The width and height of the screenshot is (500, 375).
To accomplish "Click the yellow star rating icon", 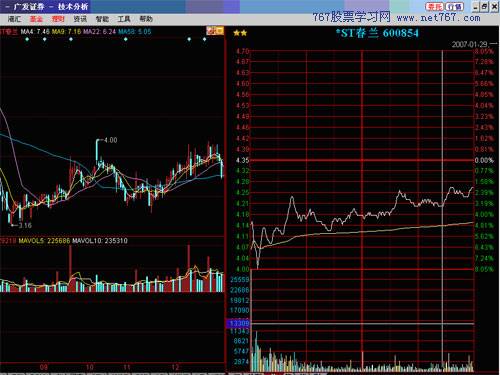I will tap(240, 33).
